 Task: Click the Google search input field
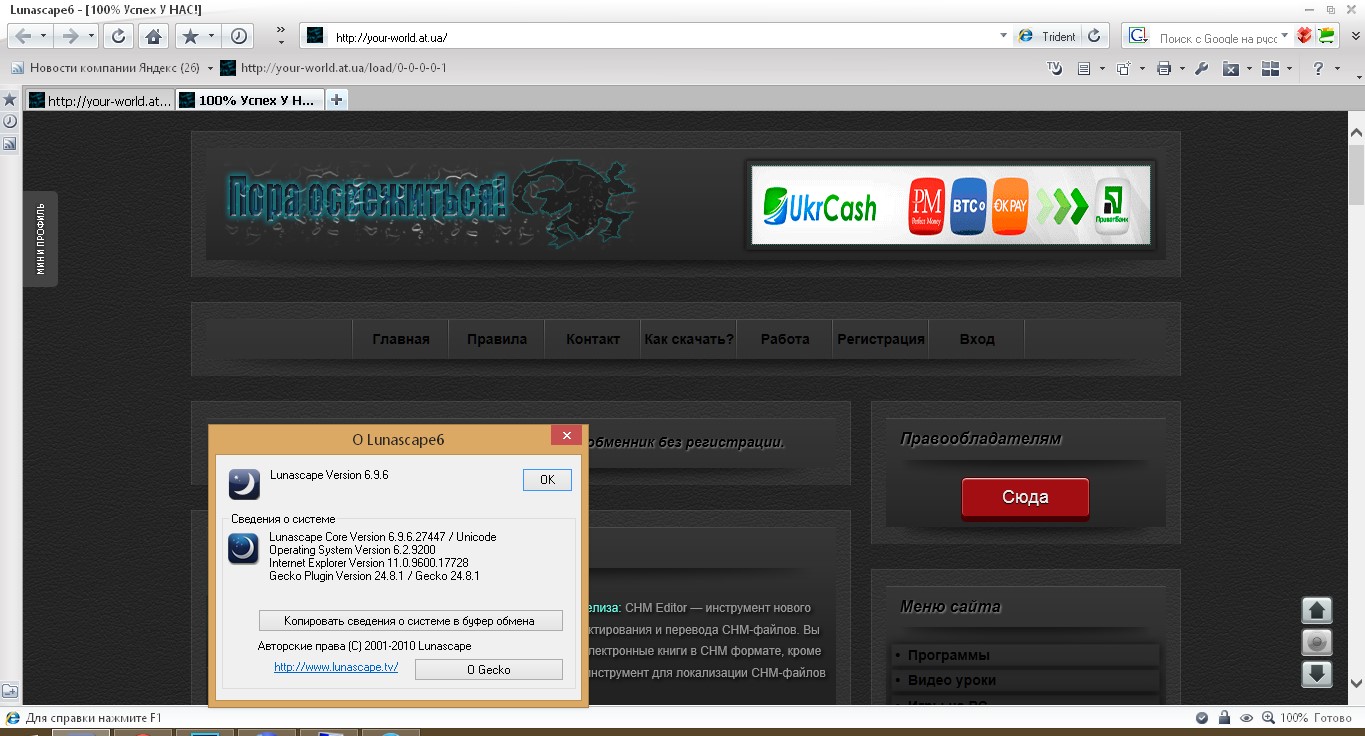[x=1218, y=38]
